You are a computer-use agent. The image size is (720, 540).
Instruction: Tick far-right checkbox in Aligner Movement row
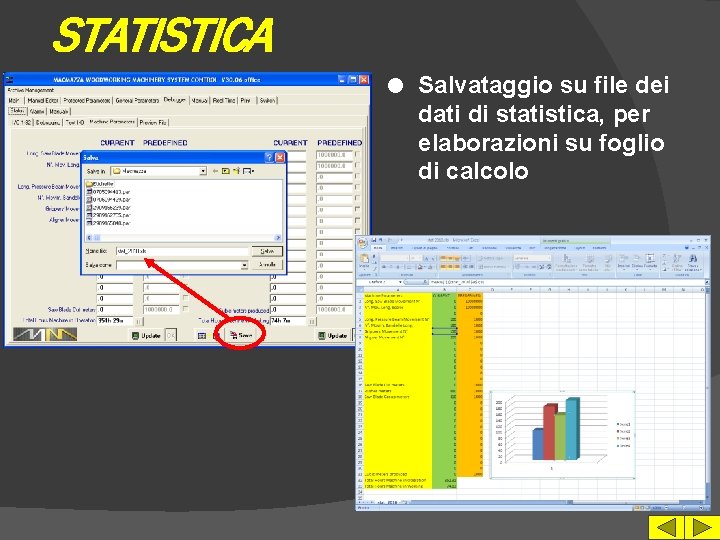coord(357,220)
